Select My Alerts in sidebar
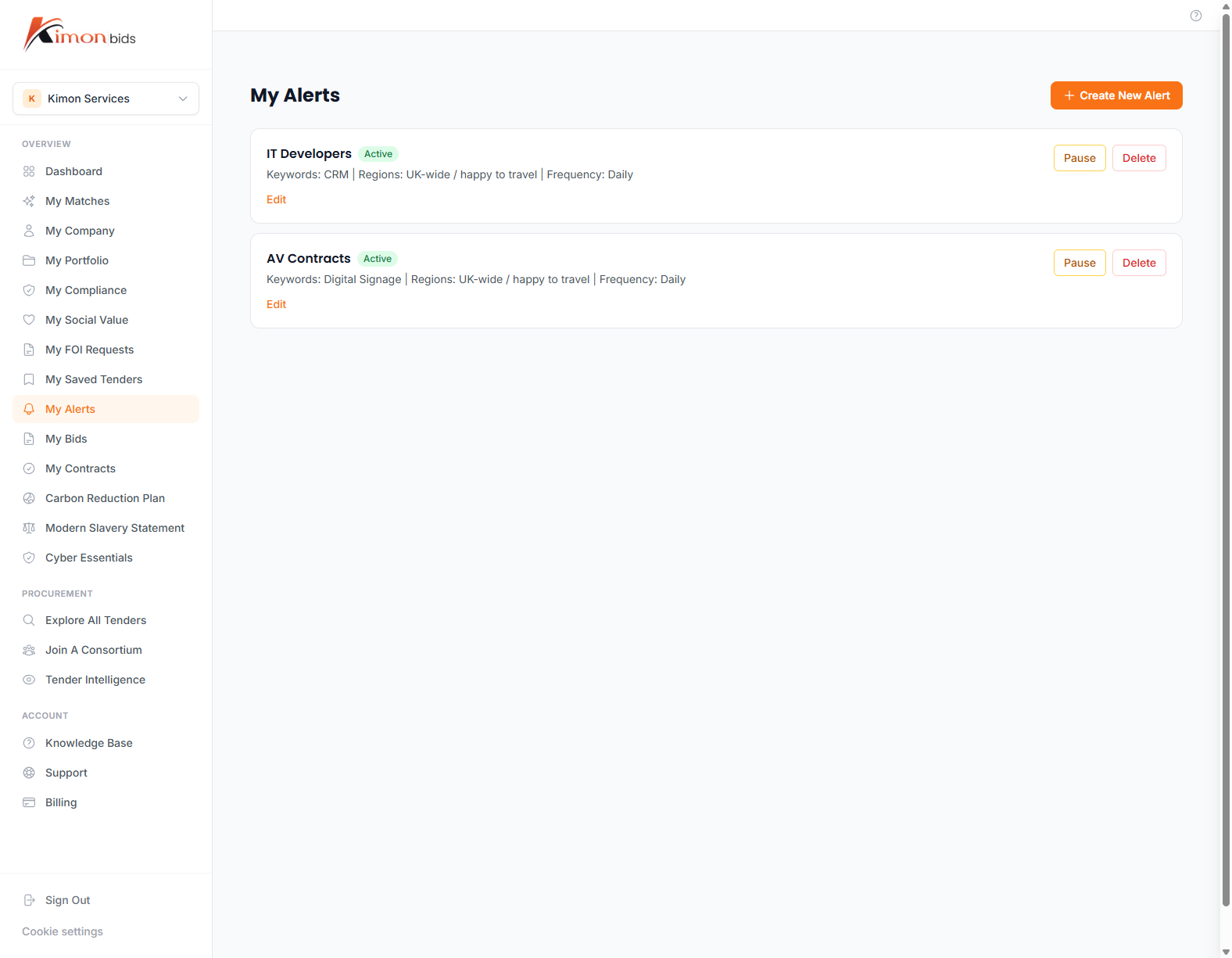Screen dimensions: 1232x958 106,409
